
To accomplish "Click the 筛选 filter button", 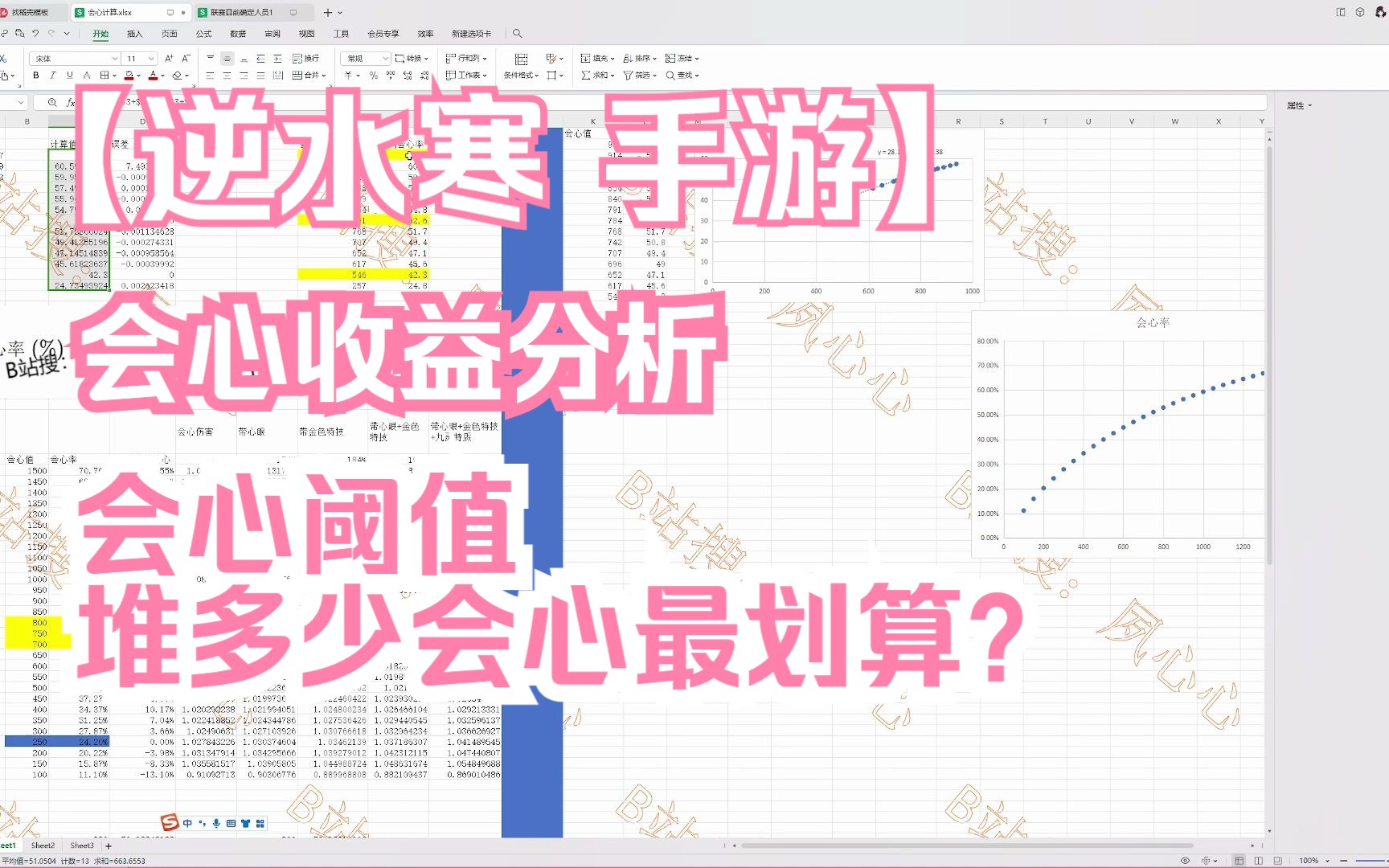I will tap(640, 76).
